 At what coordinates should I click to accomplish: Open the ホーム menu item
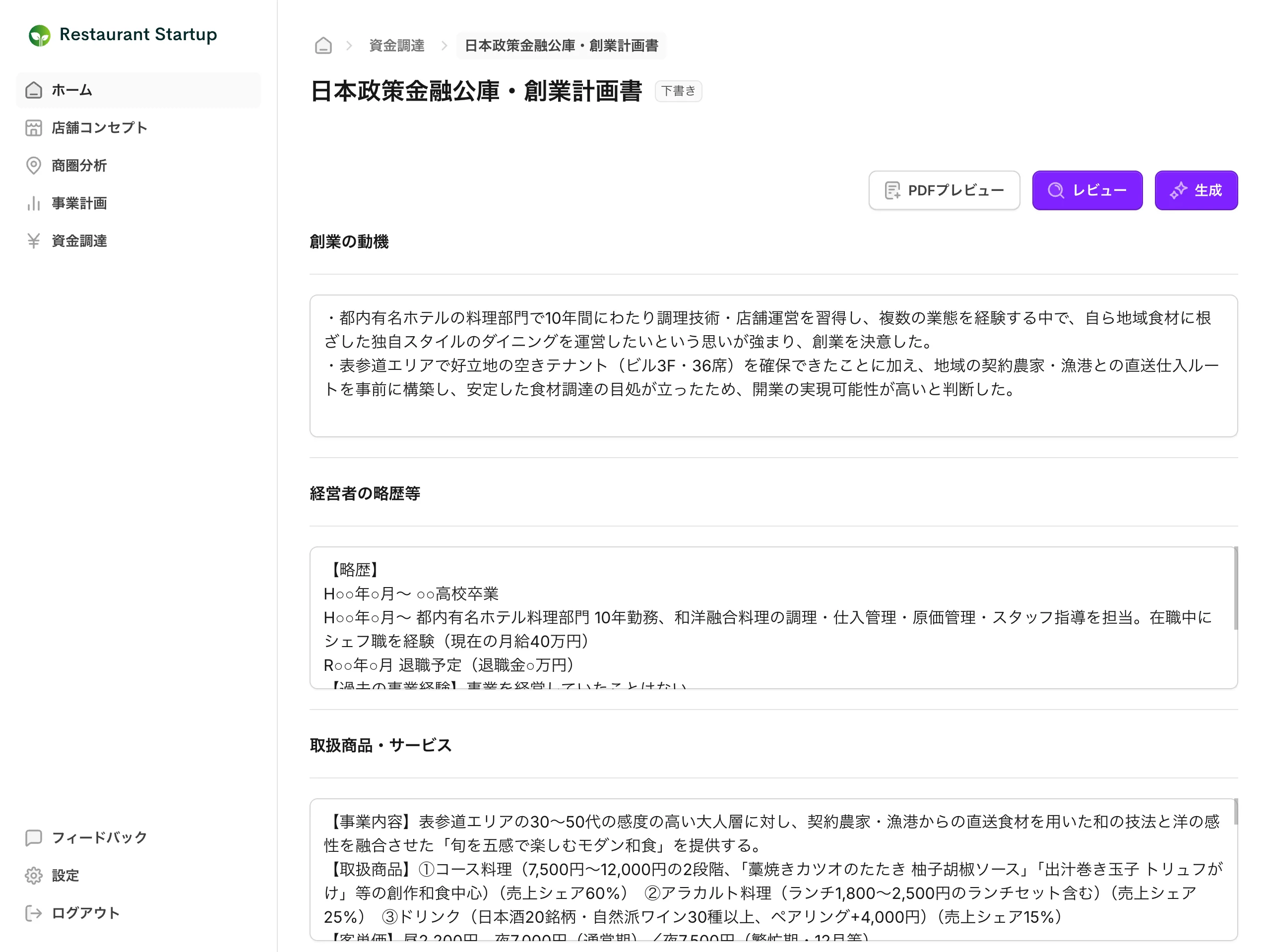pyautogui.click(x=138, y=90)
